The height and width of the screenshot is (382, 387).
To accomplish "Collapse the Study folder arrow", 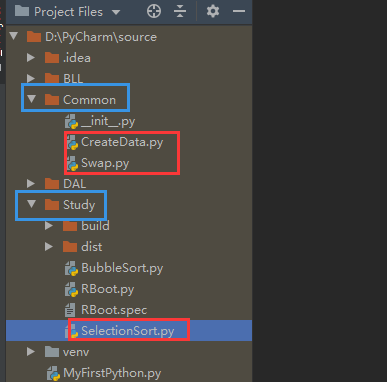I will point(31,204).
